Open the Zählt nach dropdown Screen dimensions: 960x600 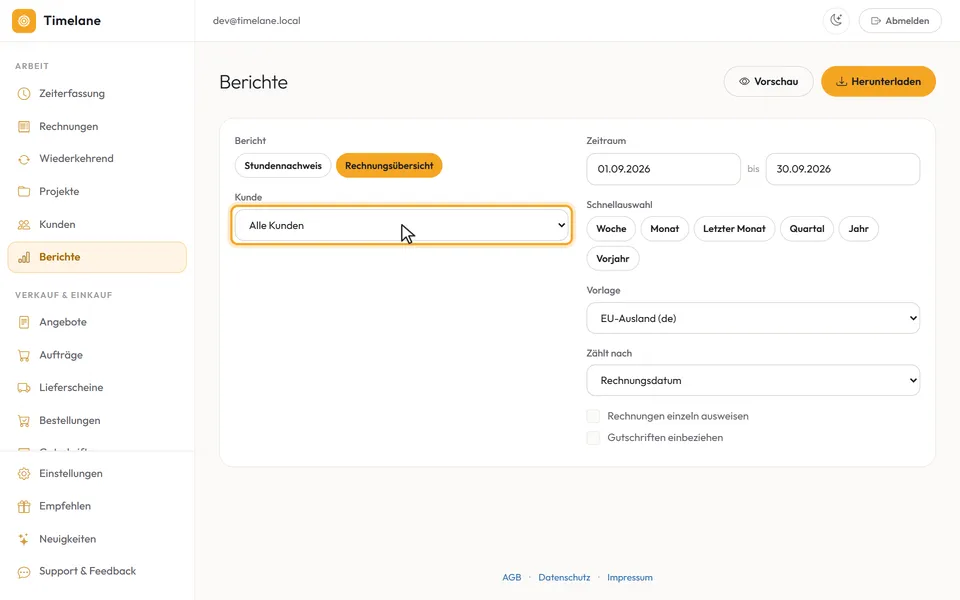pos(753,380)
